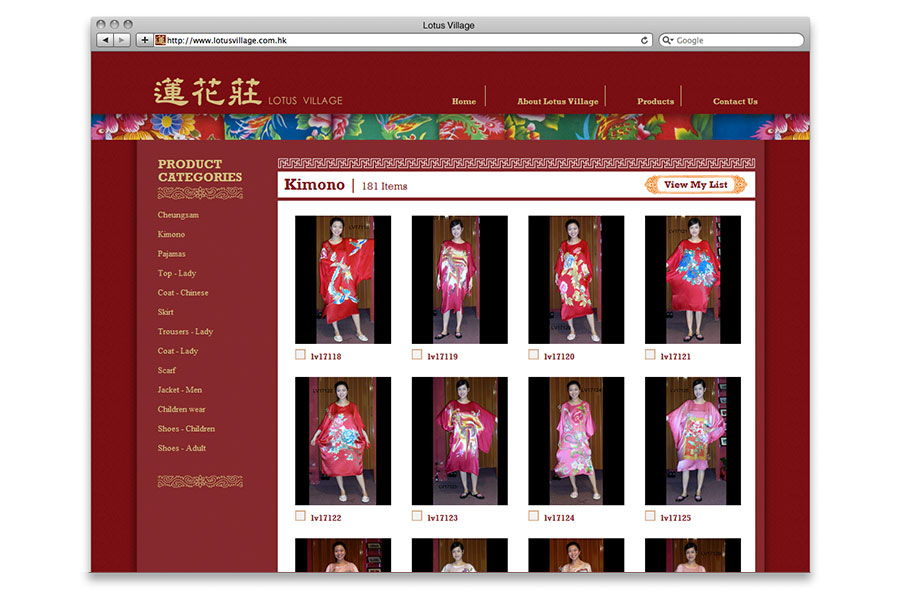Click the browser back arrow button

click(x=105, y=40)
